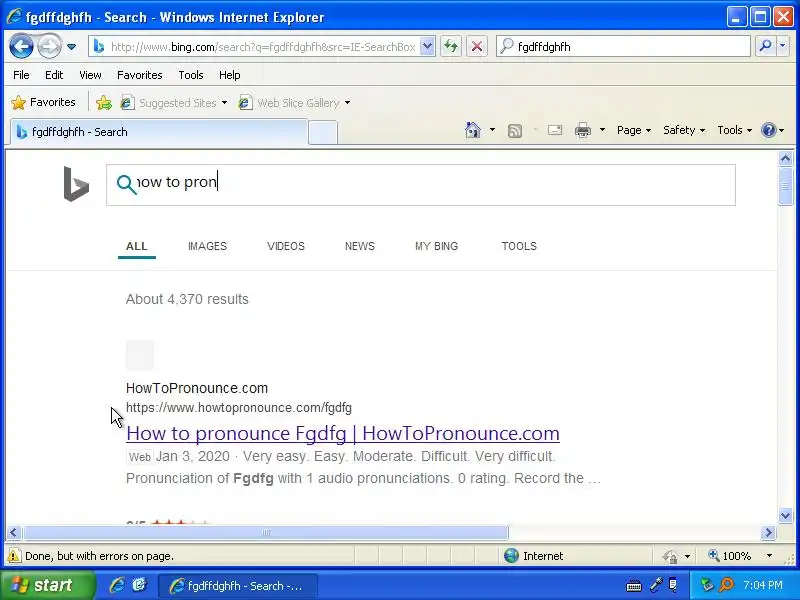Click the IE search box containing fgdffdghfh
800x600 pixels.
(x=622, y=47)
